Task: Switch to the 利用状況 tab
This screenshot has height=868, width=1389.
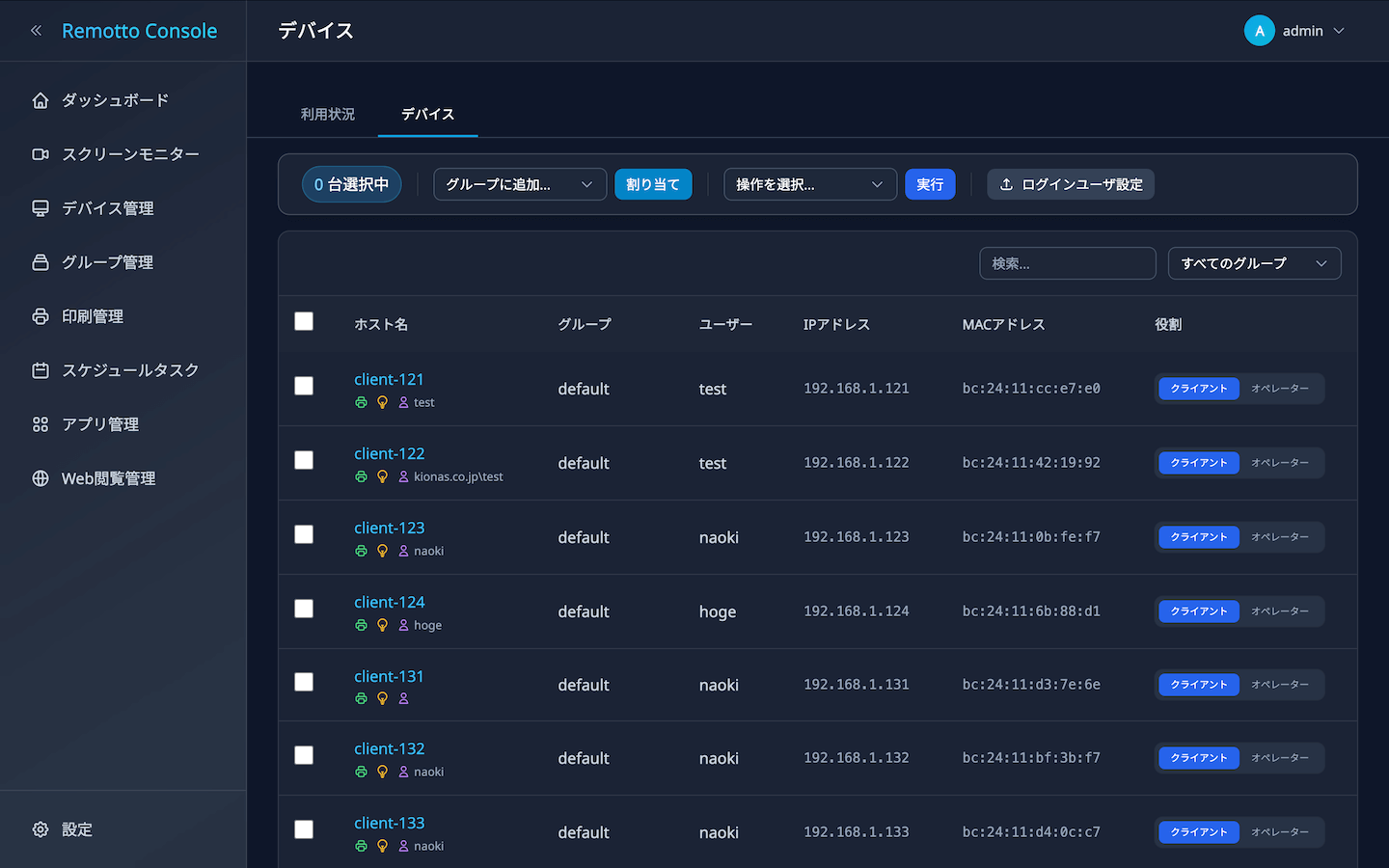Action: click(328, 114)
